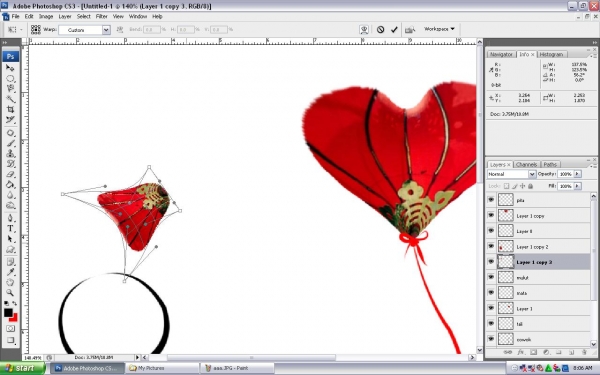Image resolution: width=600 pixels, height=375 pixels.
Task: Switch to the Paths tab
Action: click(x=550, y=165)
